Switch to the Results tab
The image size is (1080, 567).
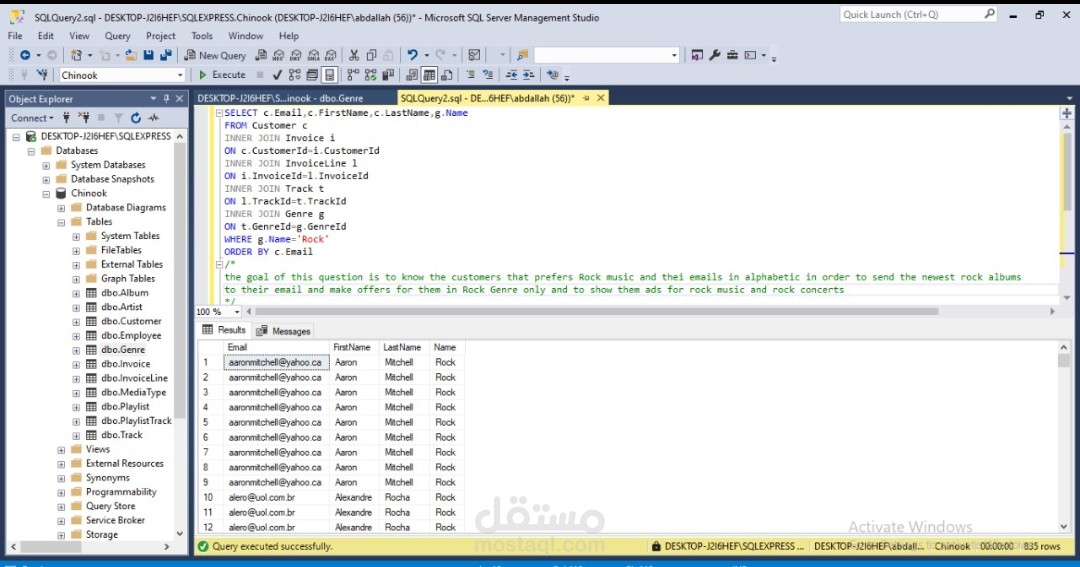point(224,331)
